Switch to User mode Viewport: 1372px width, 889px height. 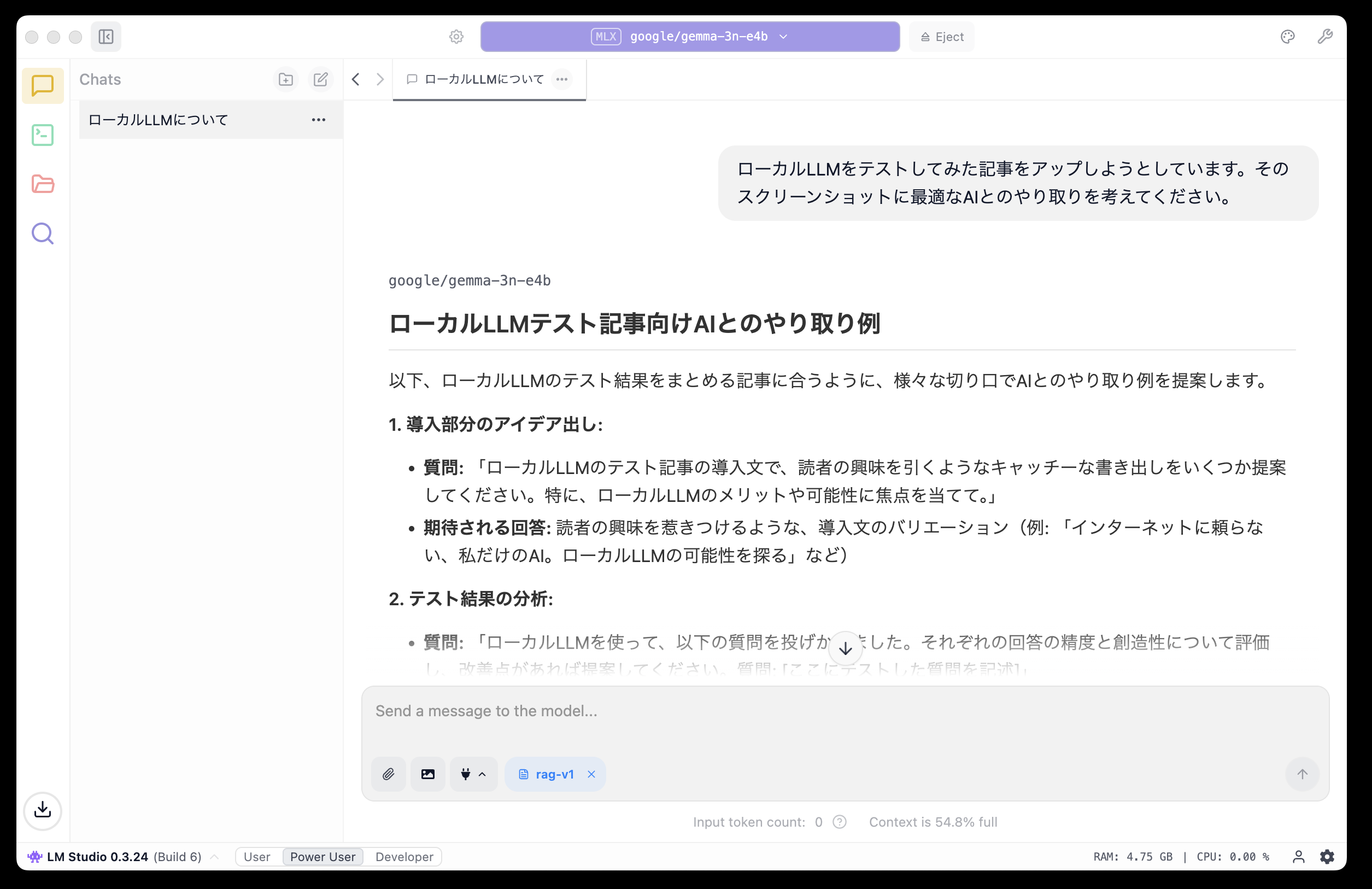click(256, 857)
